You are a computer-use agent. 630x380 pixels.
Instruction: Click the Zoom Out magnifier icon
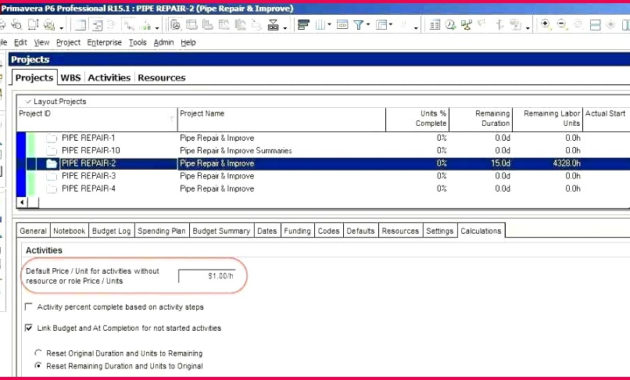click(x=562, y=25)
